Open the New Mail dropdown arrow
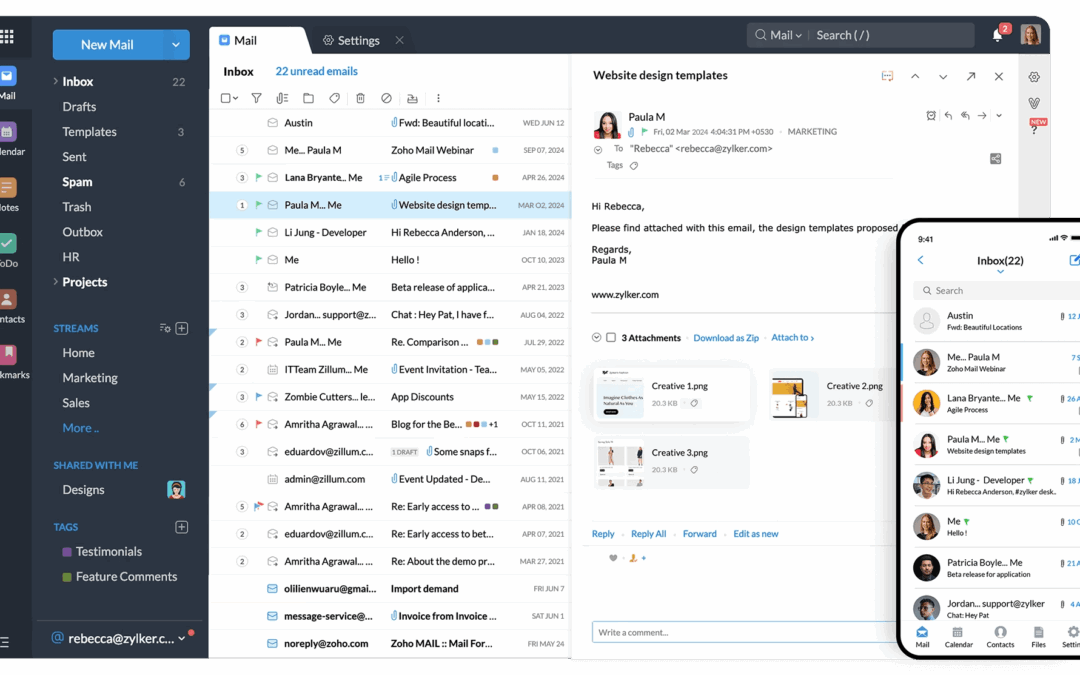This screenshot has height=675, width=1080. (x=176, y=45)
